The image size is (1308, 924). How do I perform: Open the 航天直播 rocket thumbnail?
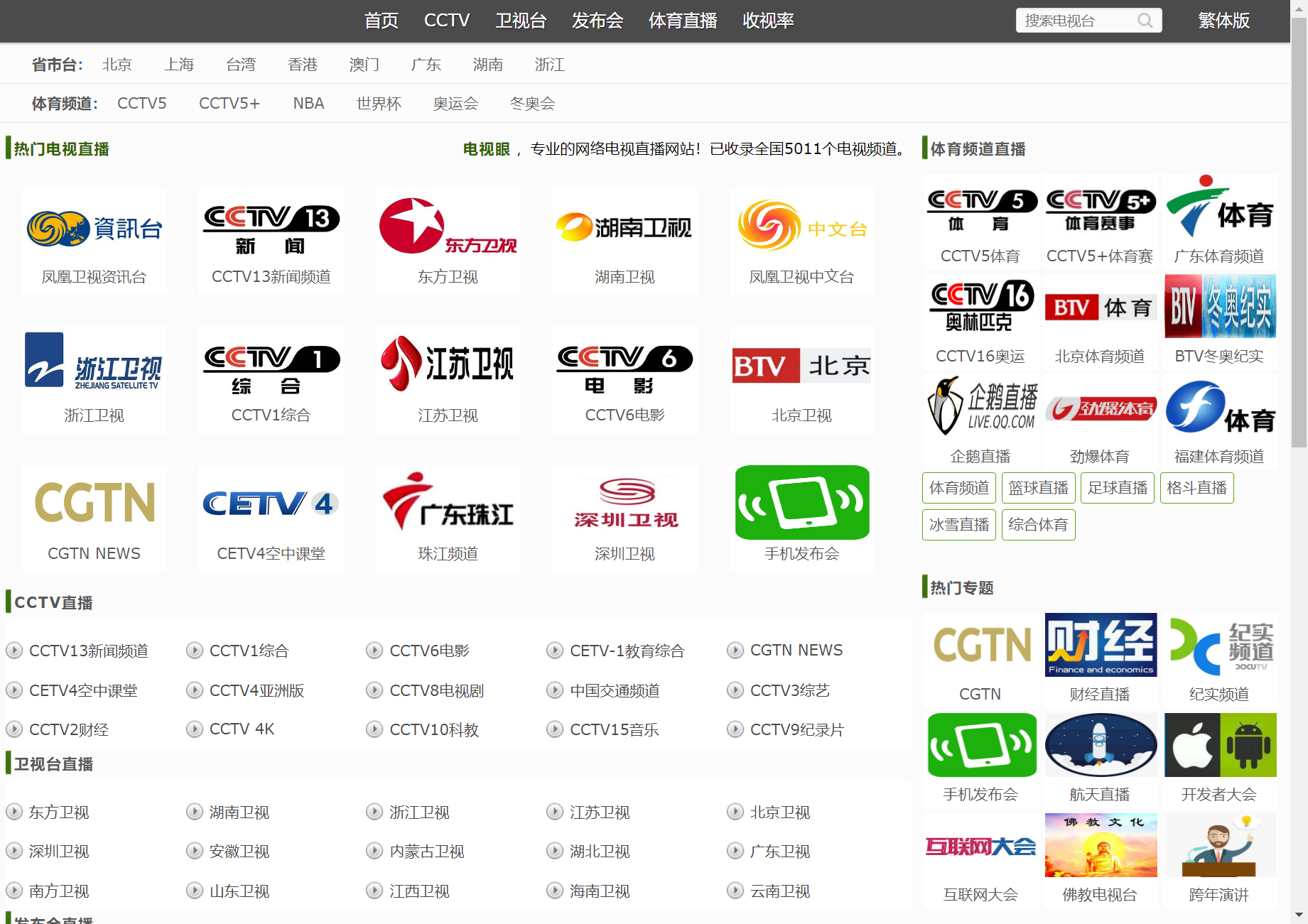click(1101, 745)
